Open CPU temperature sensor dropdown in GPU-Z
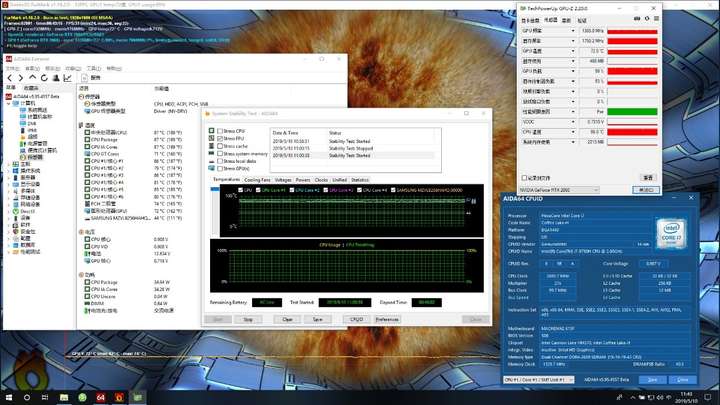The width and height of the screenshot is (720, 405). click(x=573, y=132)
